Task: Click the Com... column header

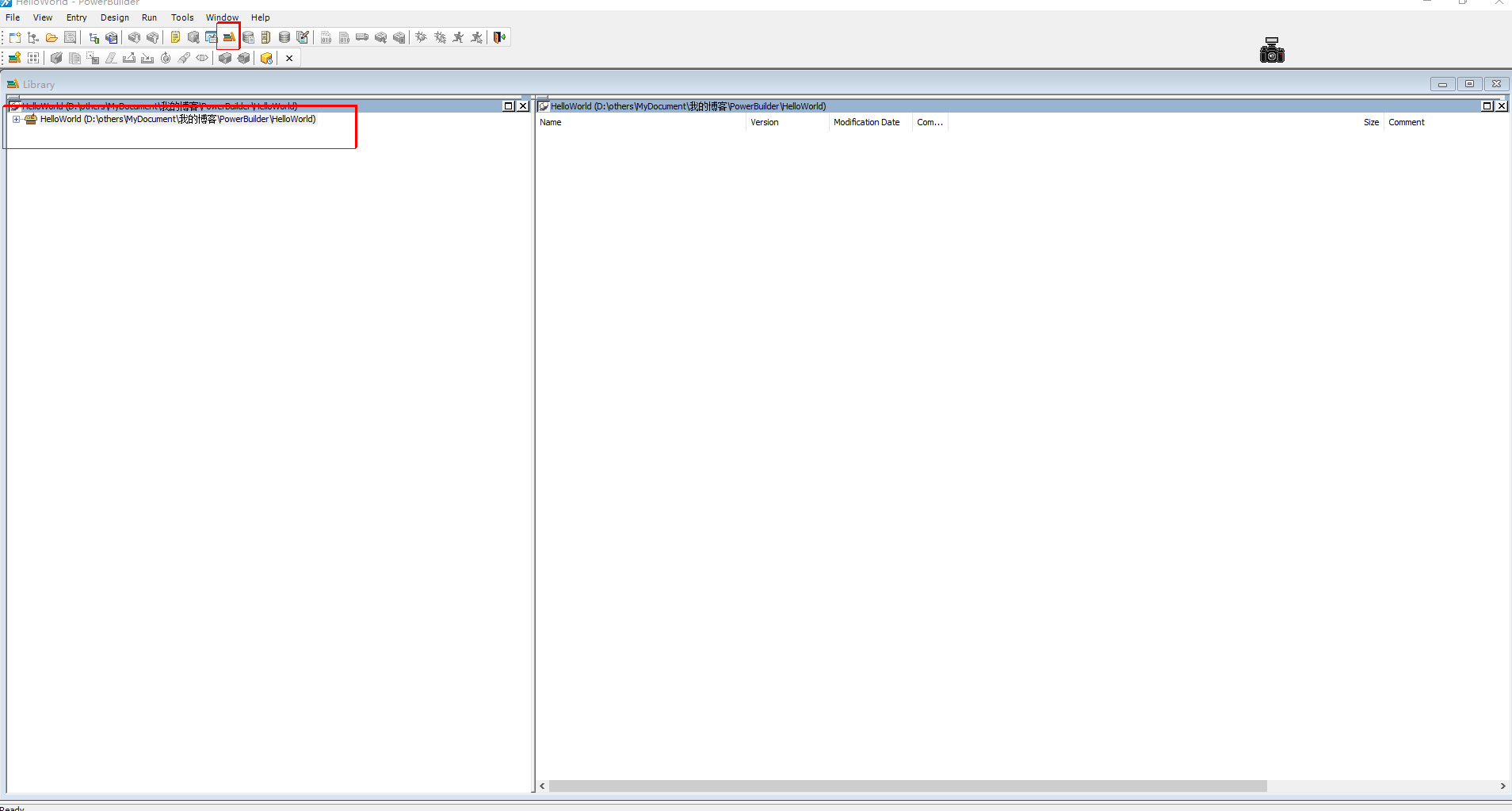Action: [x=930, y=122]
